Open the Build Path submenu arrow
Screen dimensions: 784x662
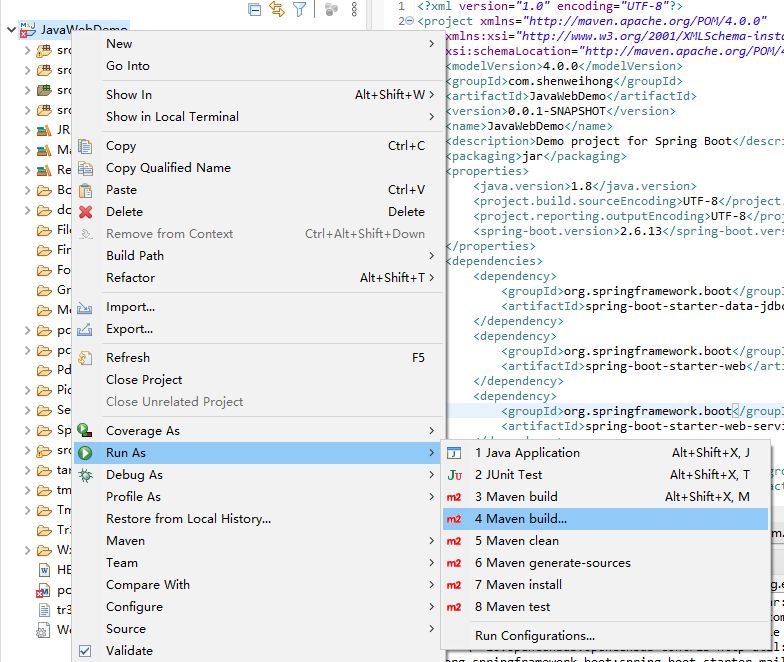point(432,256)
